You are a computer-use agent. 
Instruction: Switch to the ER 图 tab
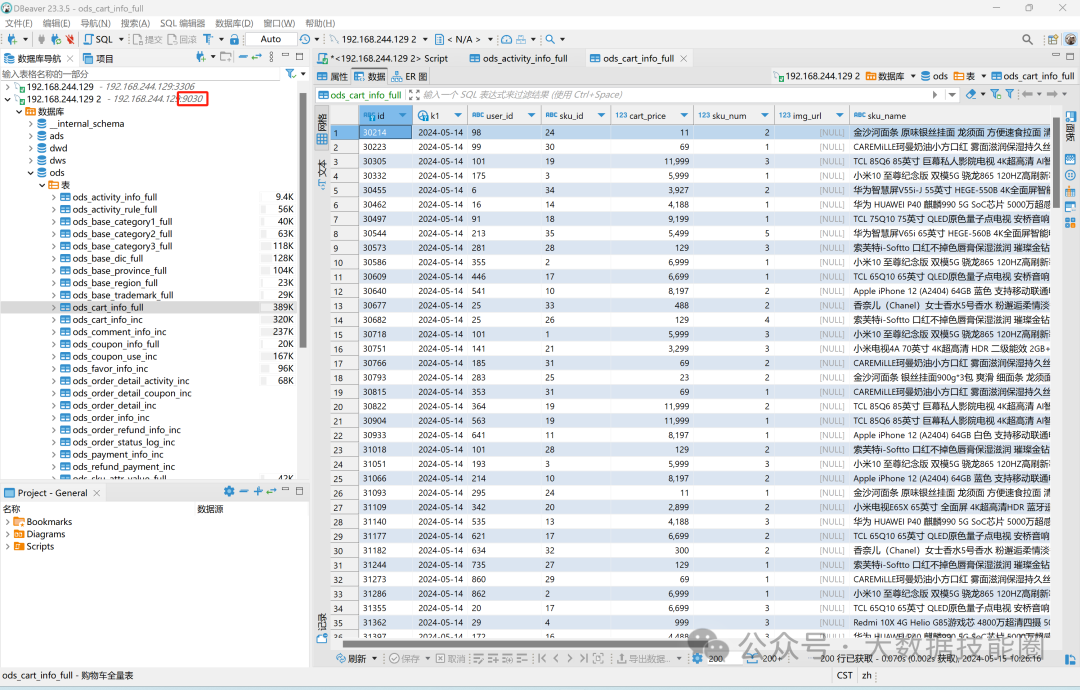[x=410, y=76]
